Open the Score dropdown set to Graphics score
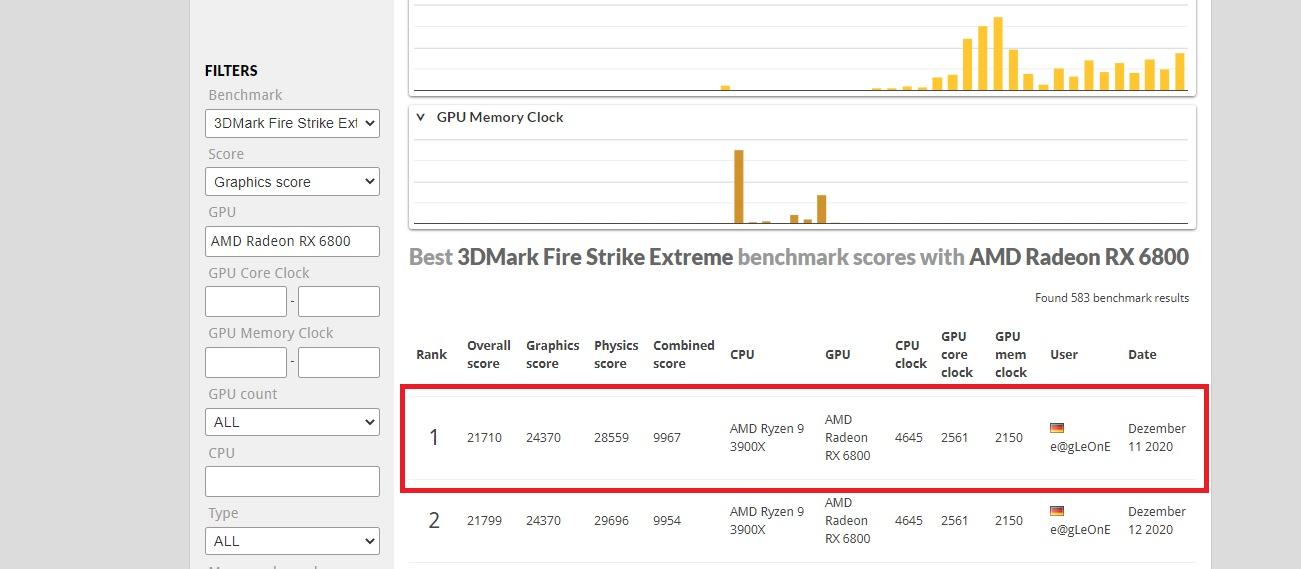This screenshot has width=1301, height=569. [x=292, y=182]
